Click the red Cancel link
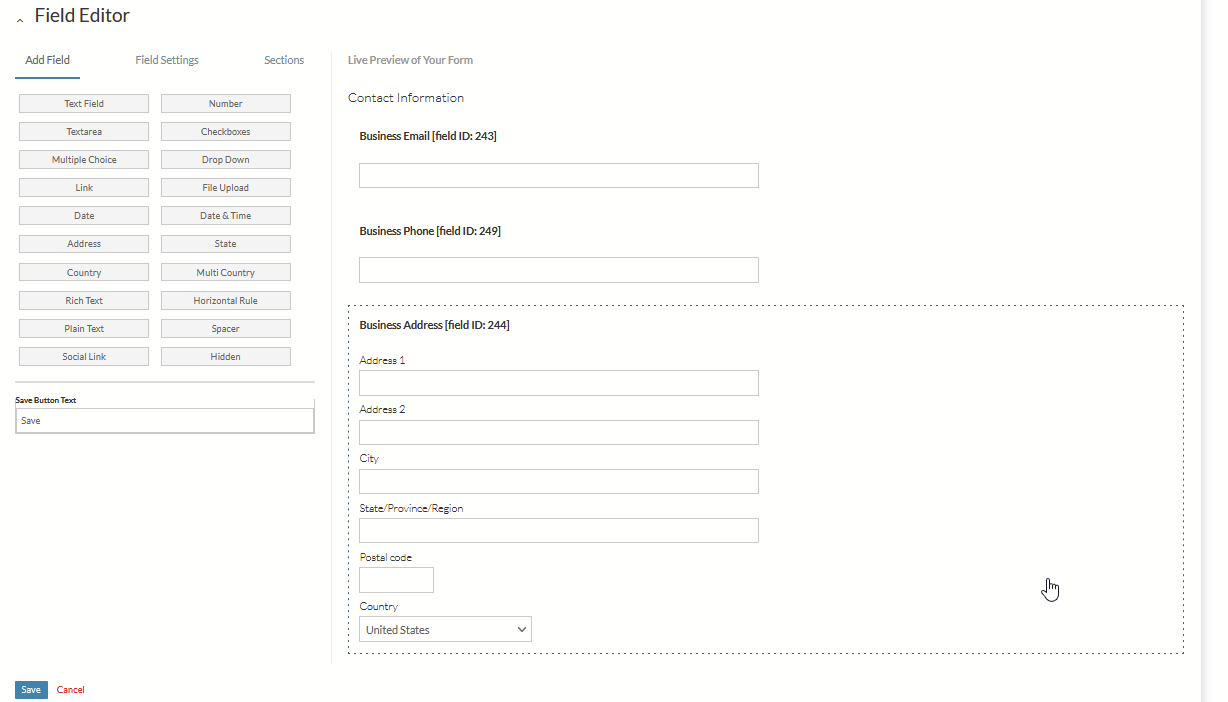 (x=71, y=690)
